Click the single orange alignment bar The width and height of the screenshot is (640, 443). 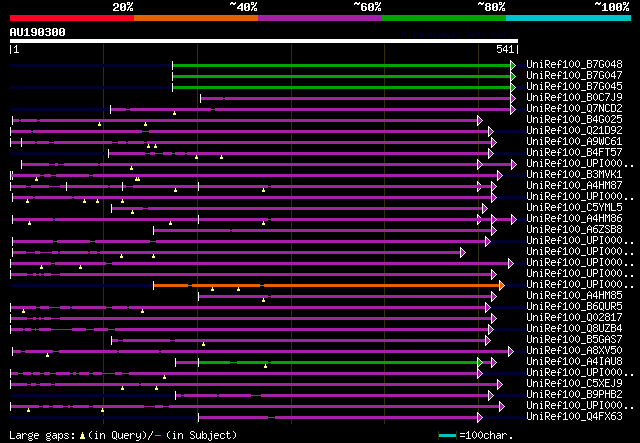[327, 285]
